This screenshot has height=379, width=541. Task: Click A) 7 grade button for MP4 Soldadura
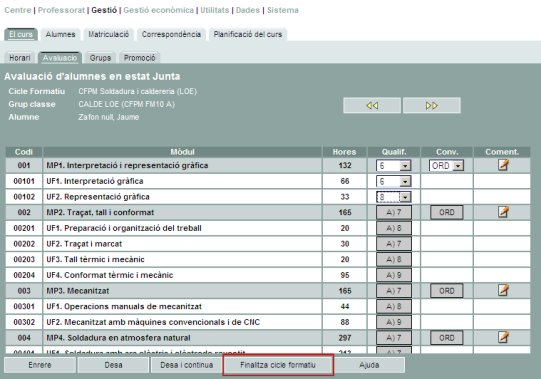click(x=394, y=338)
